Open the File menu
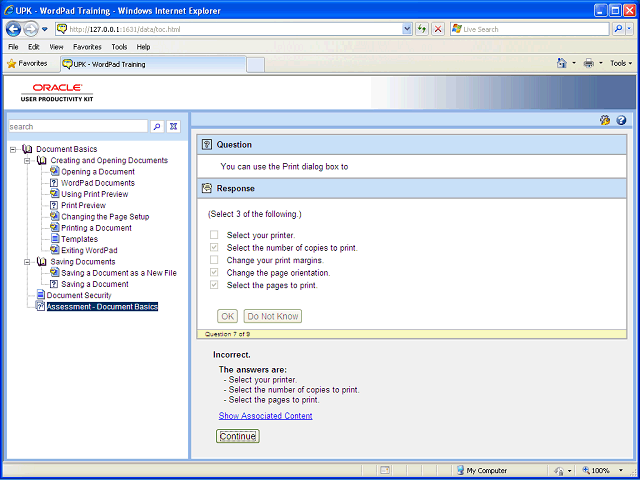The width and height of the screenshot is (640, 480). (x=13, y=47)
